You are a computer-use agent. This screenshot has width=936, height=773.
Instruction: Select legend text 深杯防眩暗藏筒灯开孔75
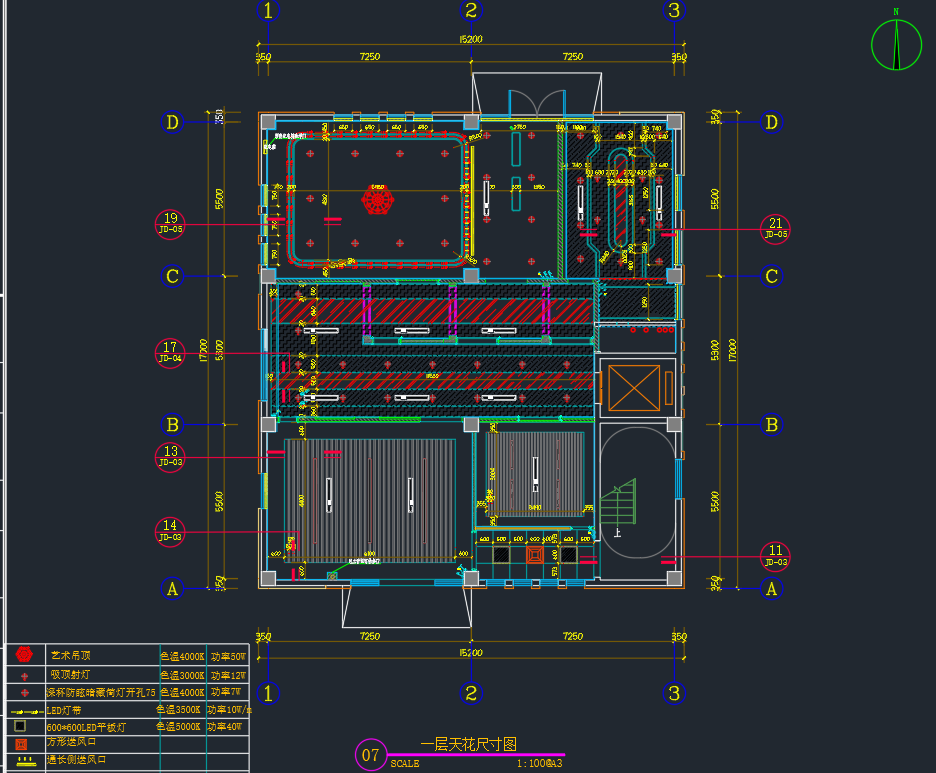(101, 692)
